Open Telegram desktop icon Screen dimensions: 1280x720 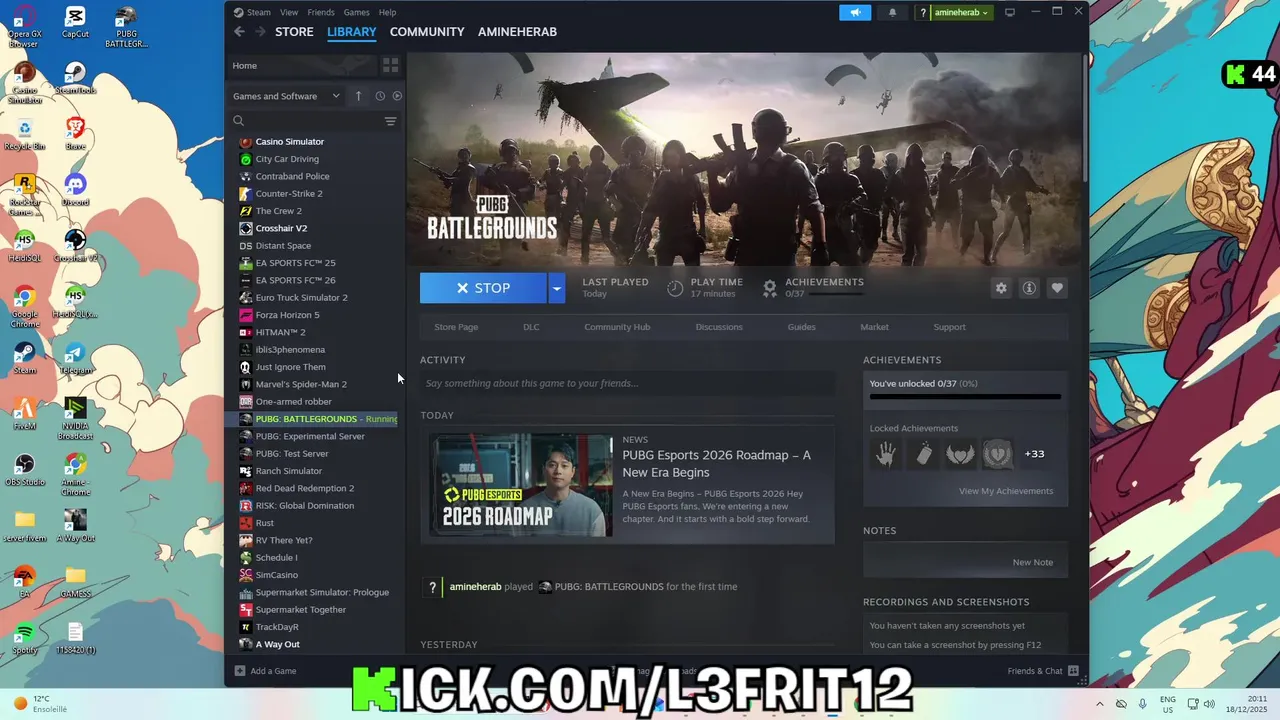coord(75,358)
